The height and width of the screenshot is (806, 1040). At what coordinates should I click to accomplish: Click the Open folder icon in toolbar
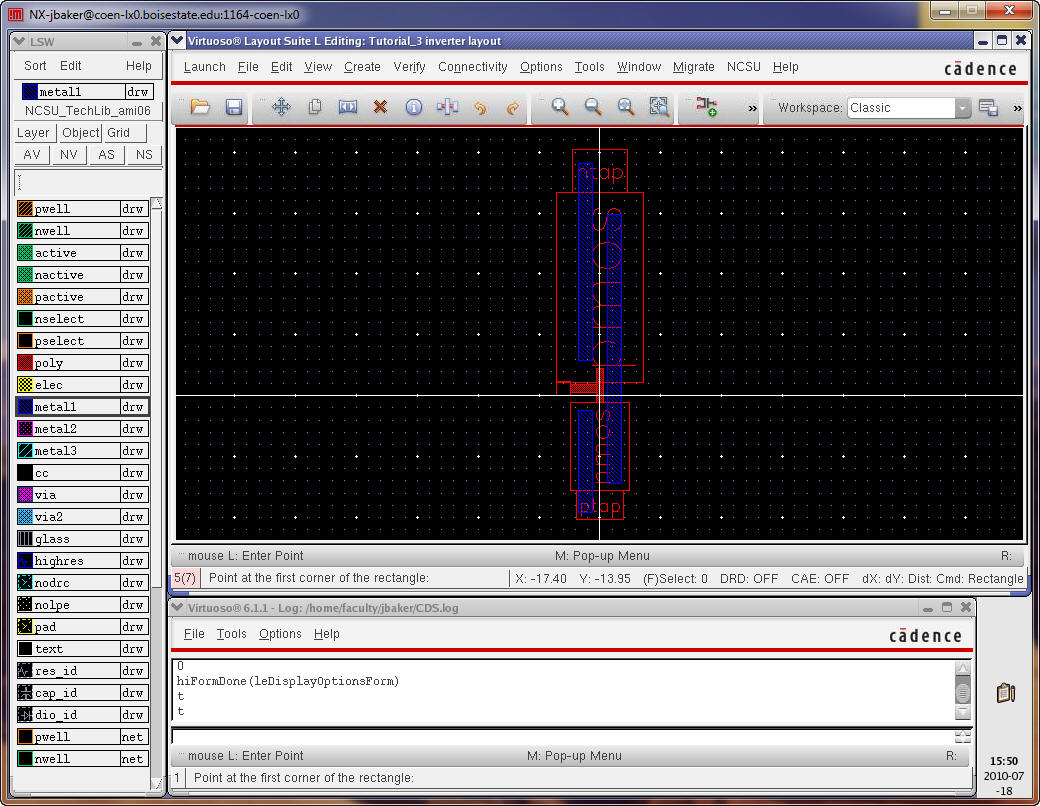pyautogui.click(x=200, y=107)
